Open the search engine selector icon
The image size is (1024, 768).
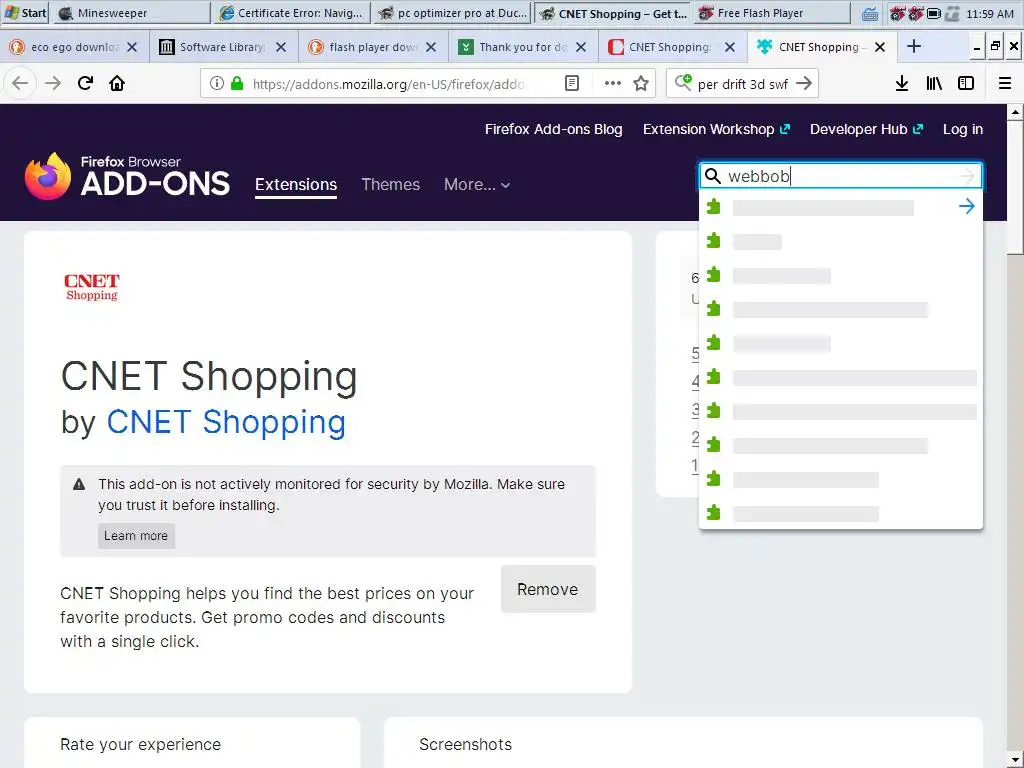tap(683, 82)
